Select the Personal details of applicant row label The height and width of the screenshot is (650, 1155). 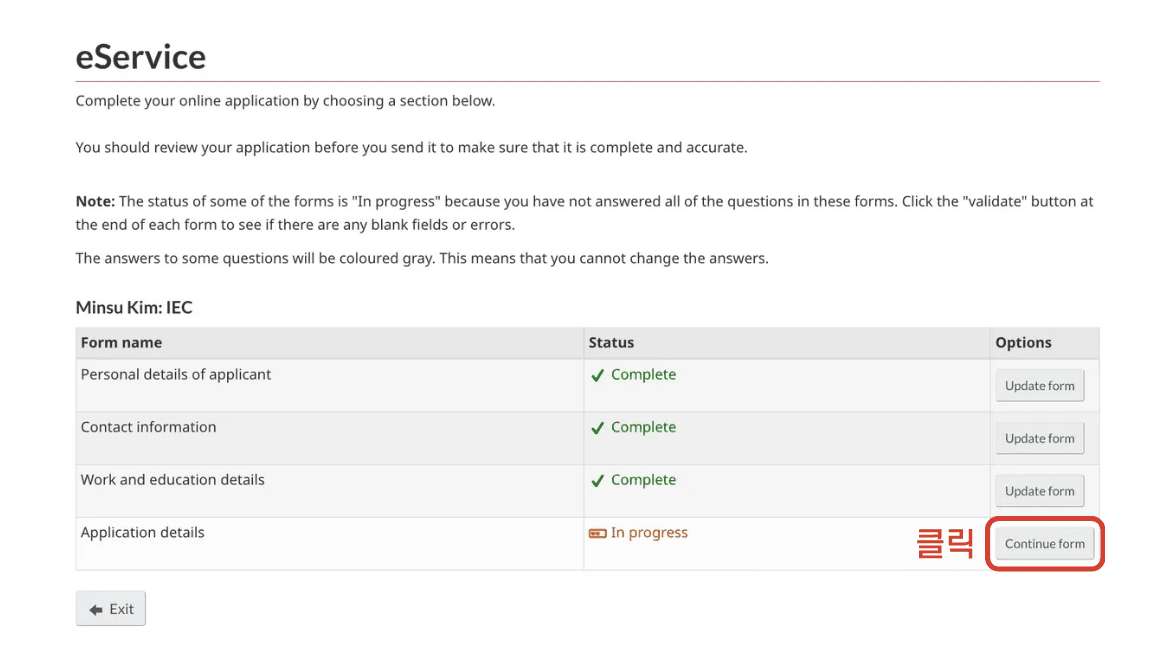pos(176,375)
